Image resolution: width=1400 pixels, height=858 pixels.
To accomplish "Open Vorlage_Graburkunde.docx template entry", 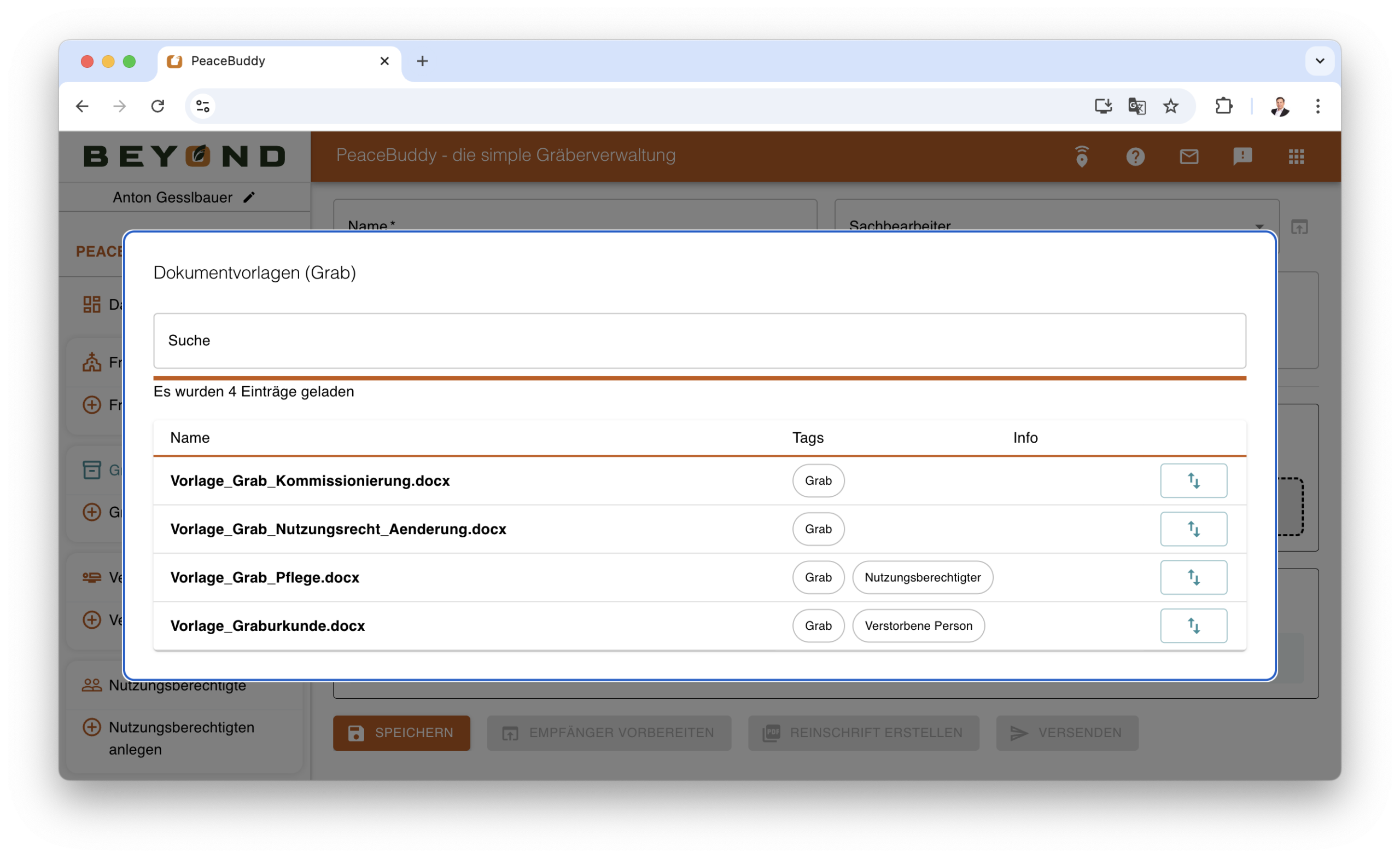I will click(267, 625).
